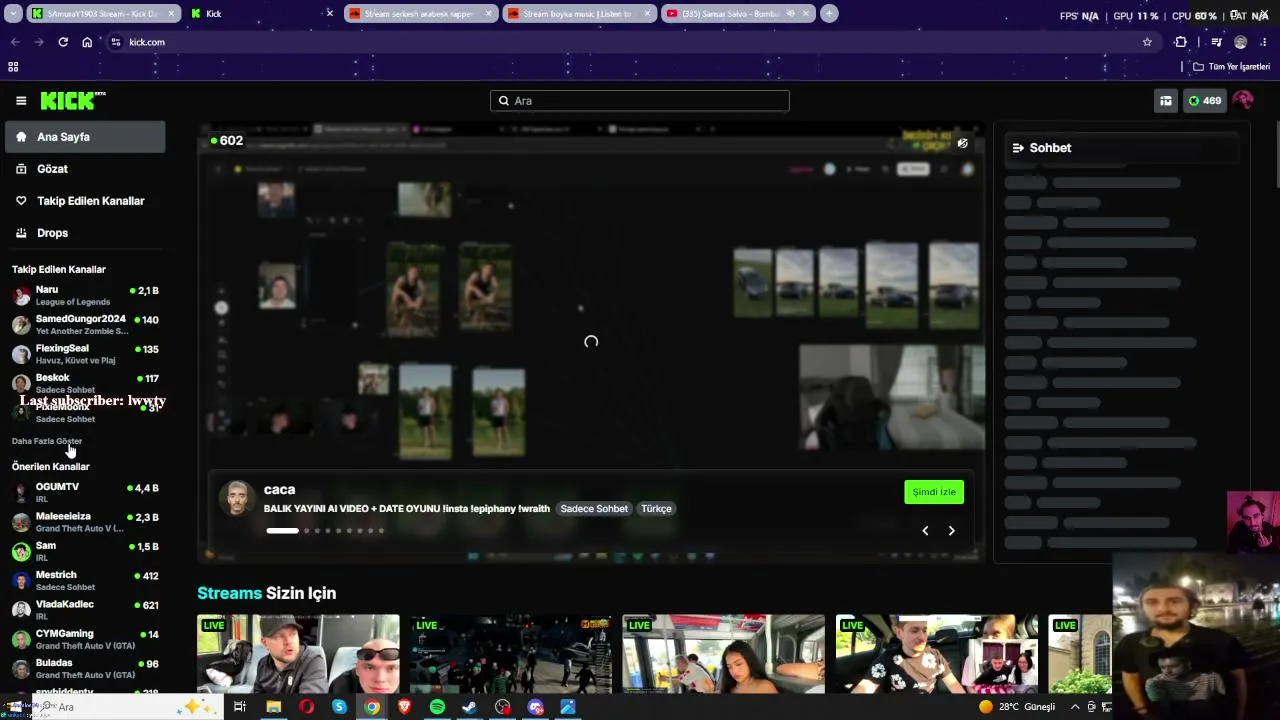
Task: Open Buladas recommended channel
Action: pyautogui.click(x=85, y=667)
